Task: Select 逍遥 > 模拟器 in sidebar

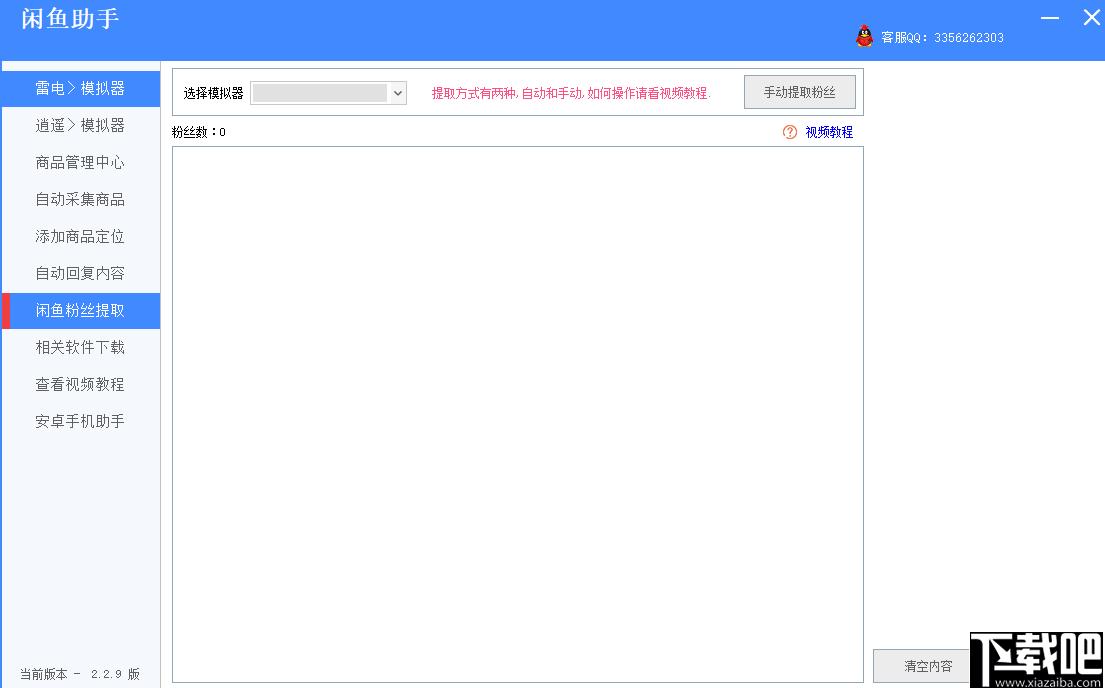Action: coord(80,126)
